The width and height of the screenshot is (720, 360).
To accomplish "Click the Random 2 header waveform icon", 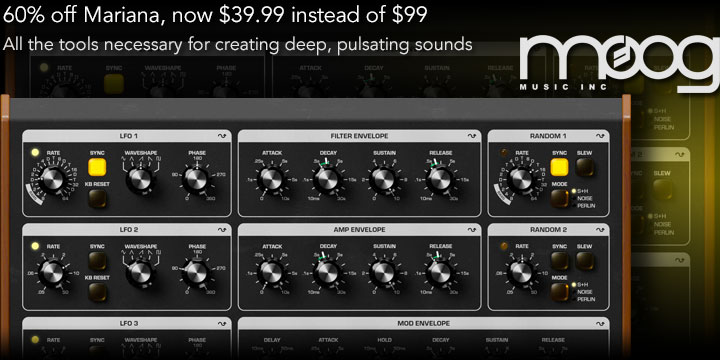I will 601,230.
